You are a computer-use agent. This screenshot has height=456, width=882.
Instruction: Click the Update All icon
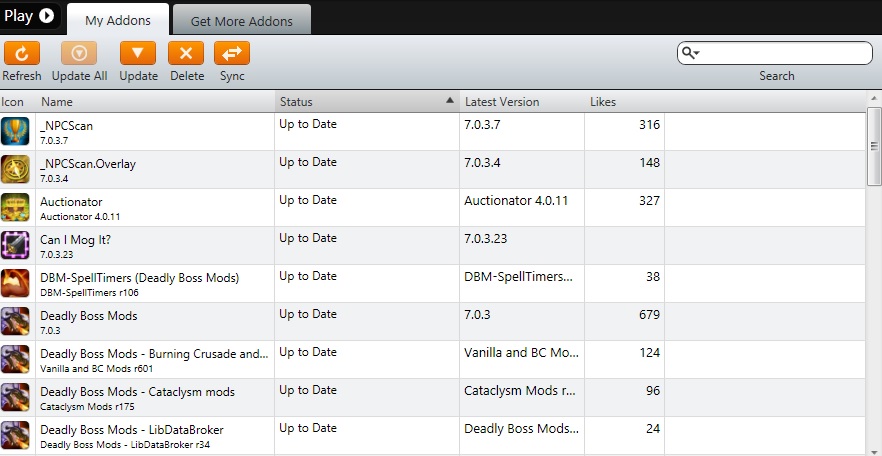79,54
